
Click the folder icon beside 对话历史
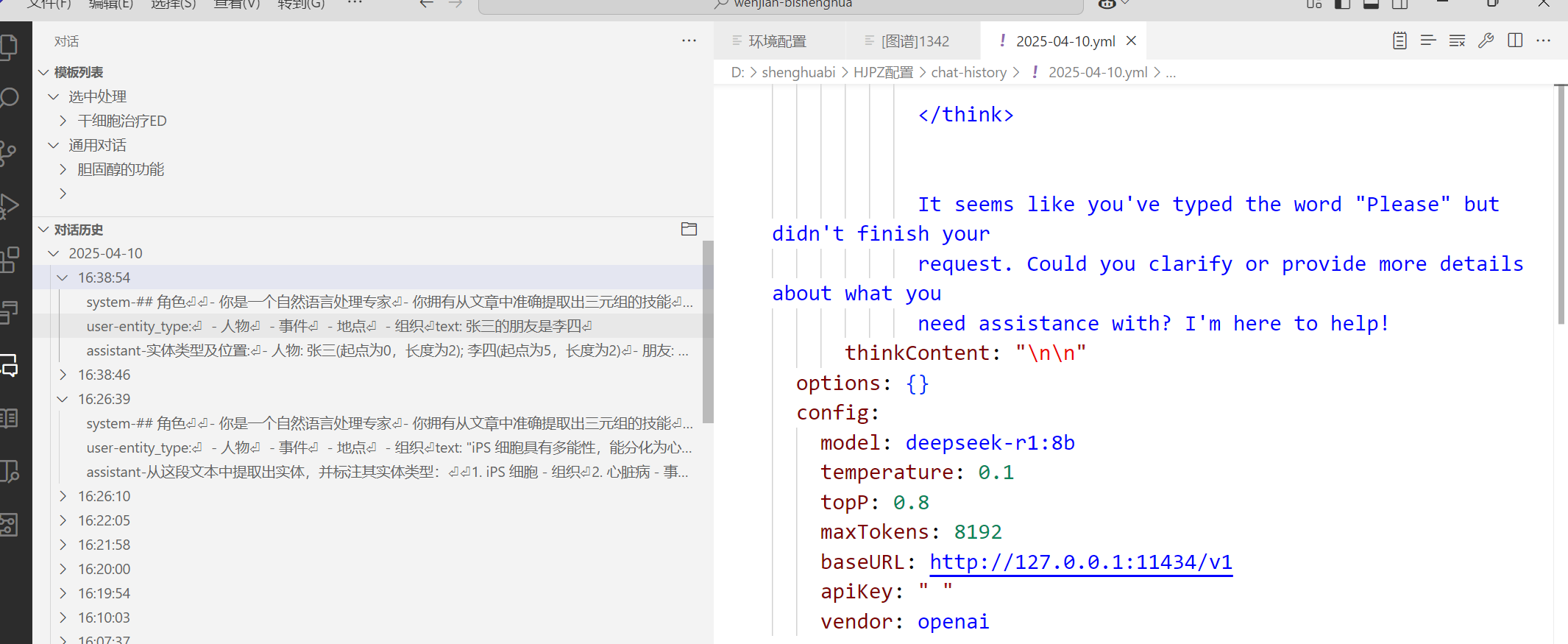pos(689,229)
